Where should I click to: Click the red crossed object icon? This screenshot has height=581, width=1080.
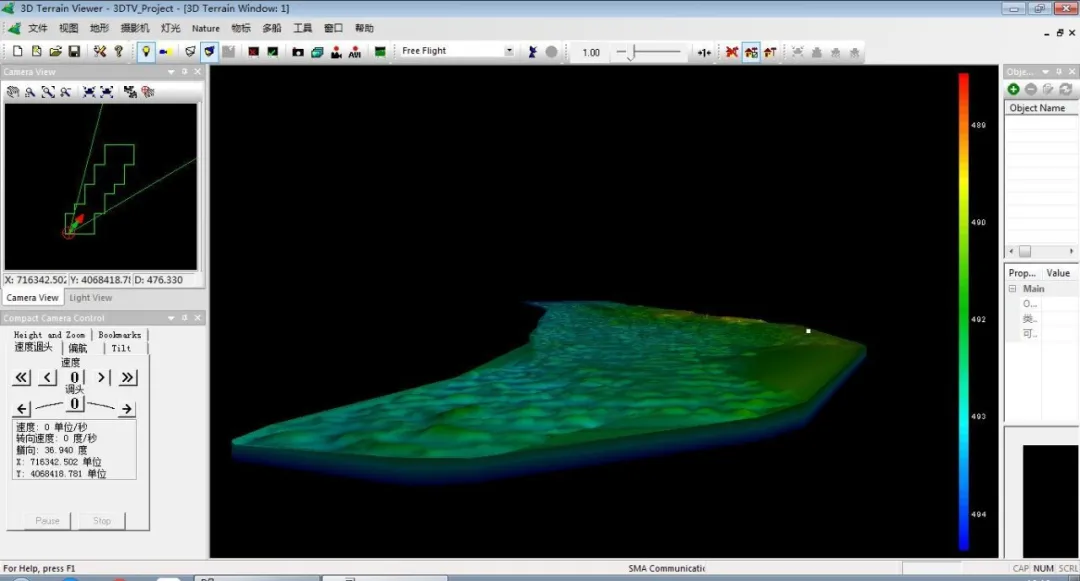[731, 52]
